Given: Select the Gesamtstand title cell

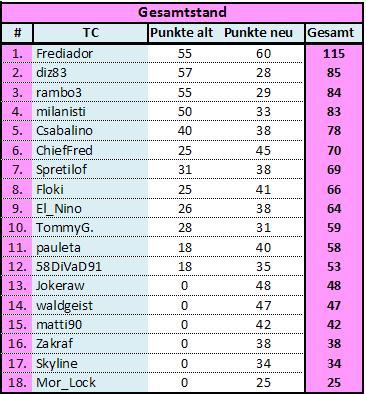Looking at the screenshot, I should point(182,13).
